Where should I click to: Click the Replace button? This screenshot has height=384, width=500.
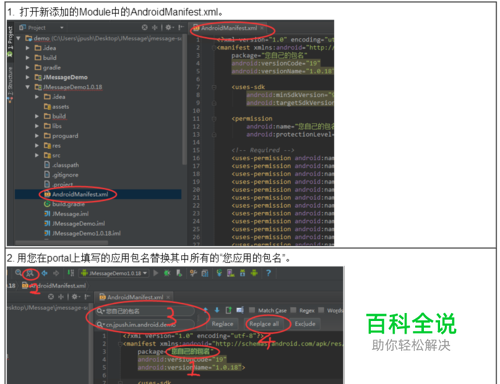(222, 324)
